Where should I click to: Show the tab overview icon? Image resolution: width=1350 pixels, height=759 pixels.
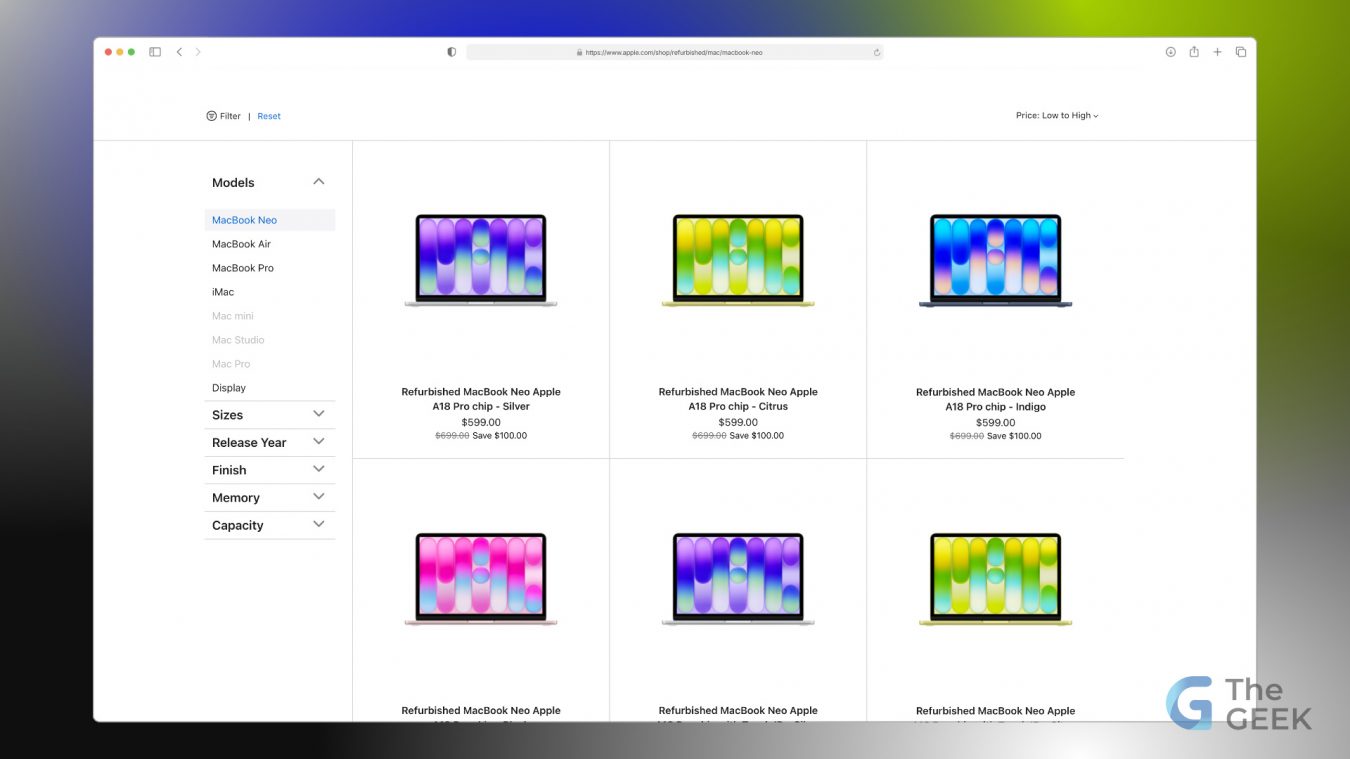(1241, 52)
